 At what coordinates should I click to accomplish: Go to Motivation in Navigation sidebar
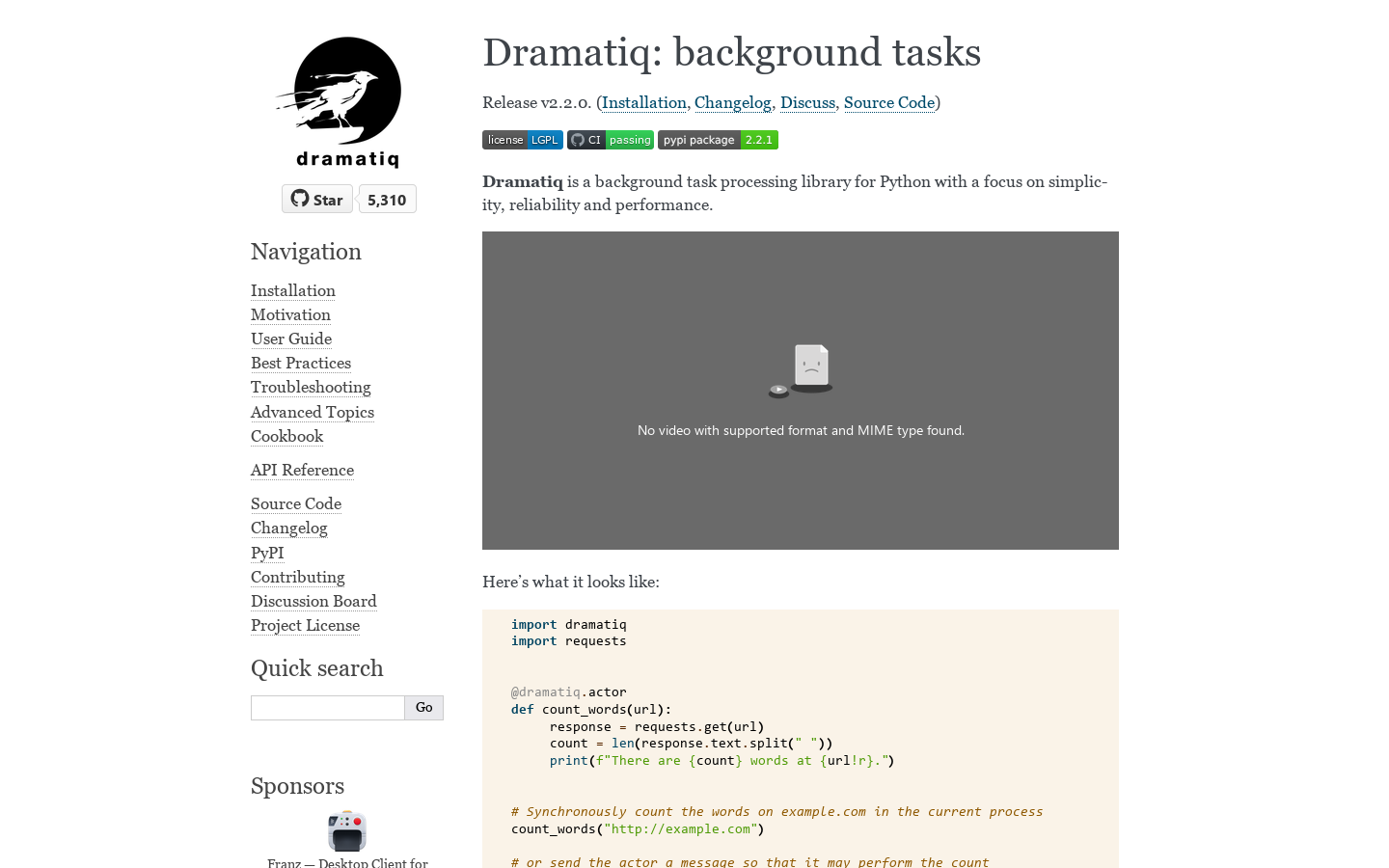pyautogui.click(x=290, y=314)
